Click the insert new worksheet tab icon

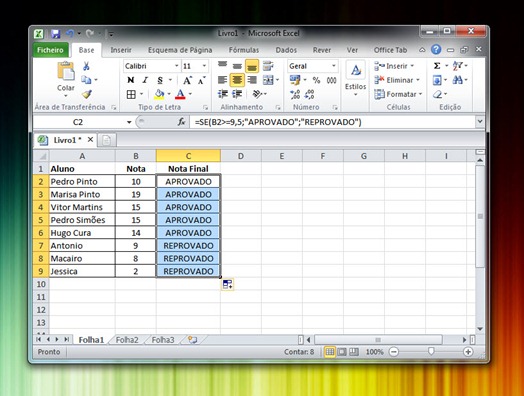point(192,340)
